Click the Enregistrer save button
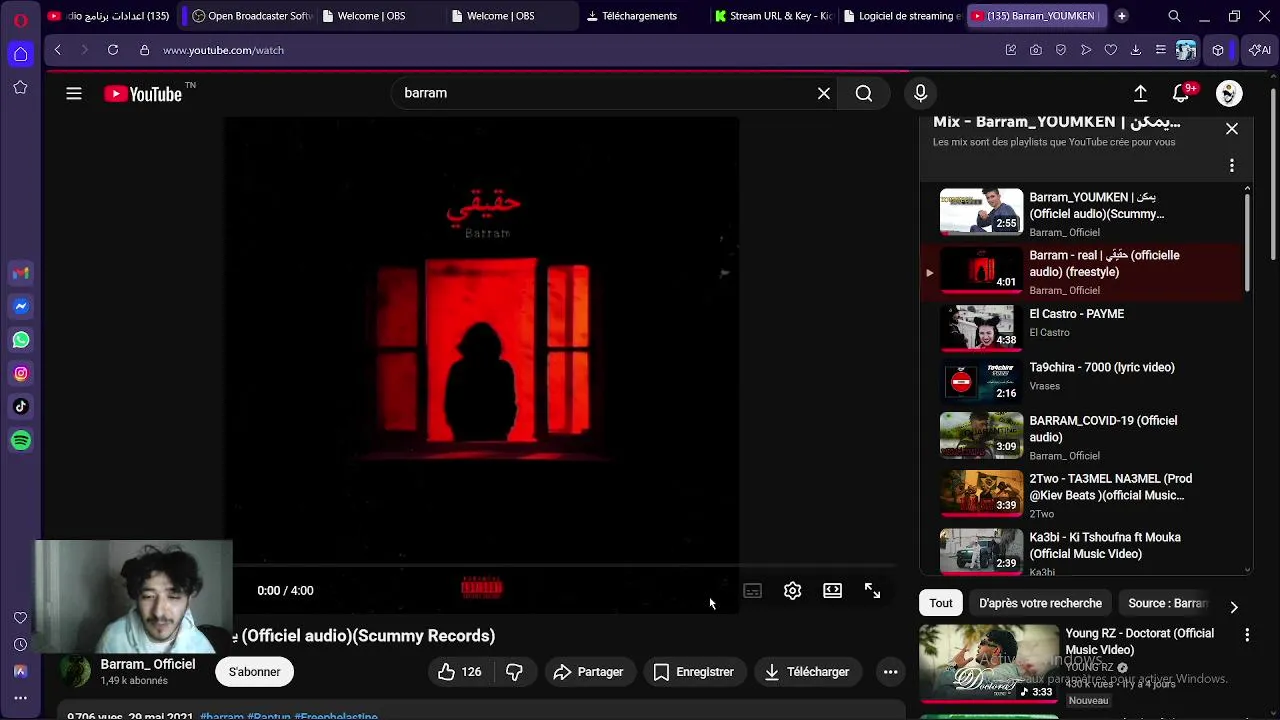The image size is (1280, 720). pos(693,672)
